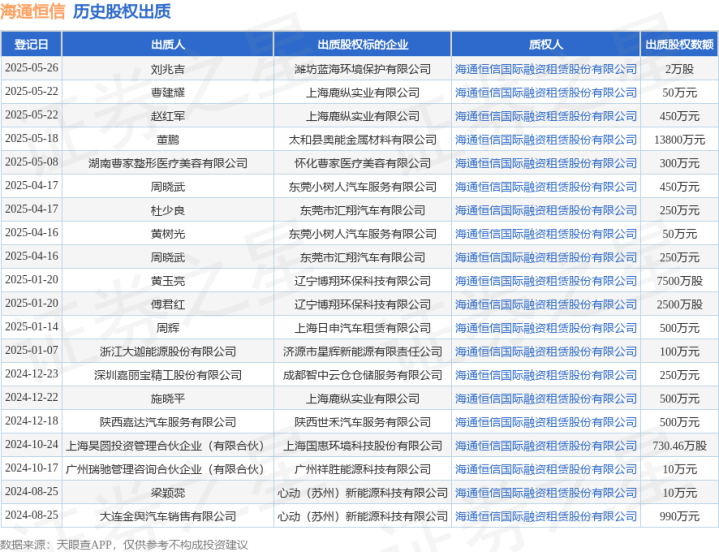
Task: Click the 出质股权标的企业 column header
Action: point(362,44)
